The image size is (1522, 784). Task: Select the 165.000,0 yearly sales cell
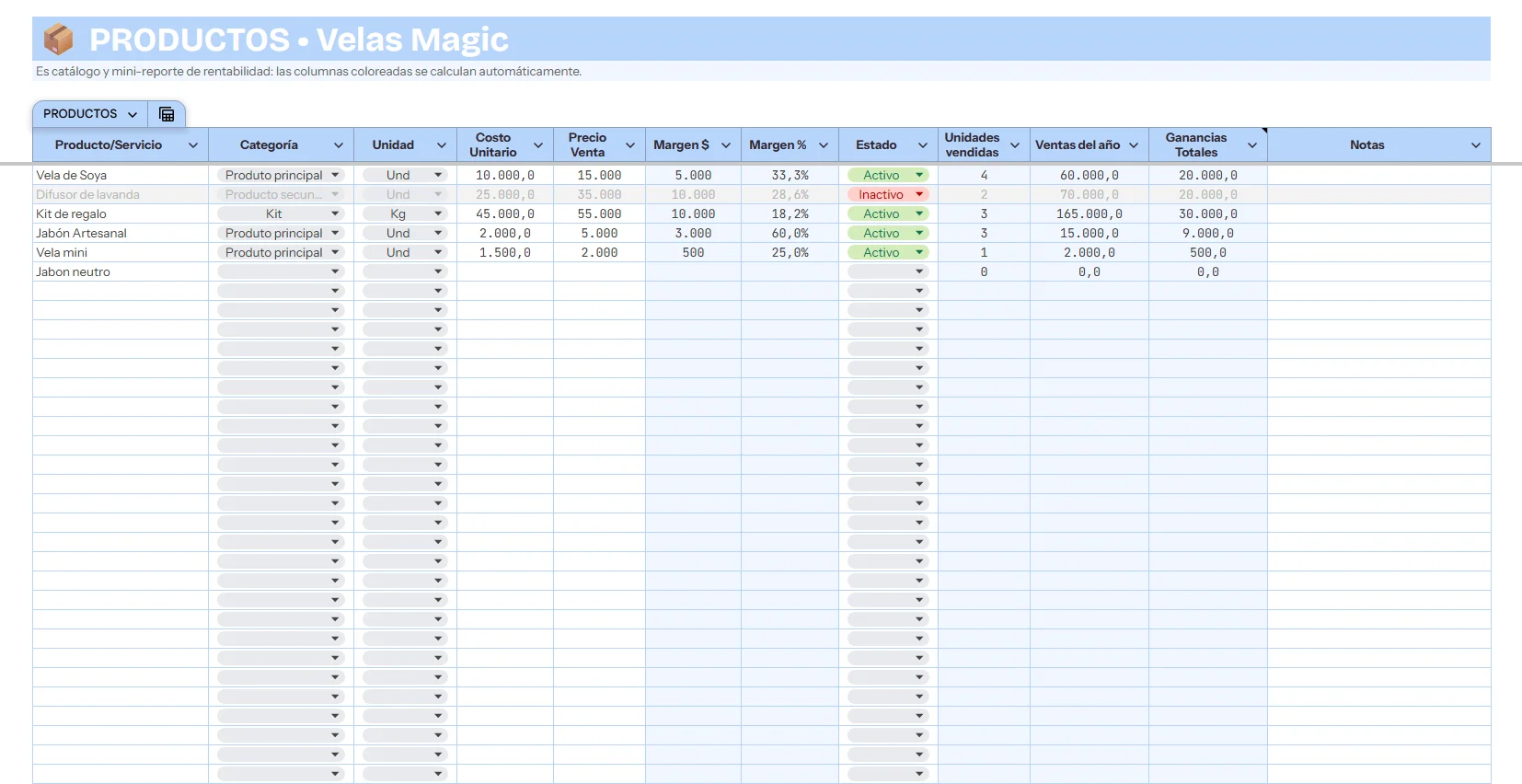(x=1090, y=213)
